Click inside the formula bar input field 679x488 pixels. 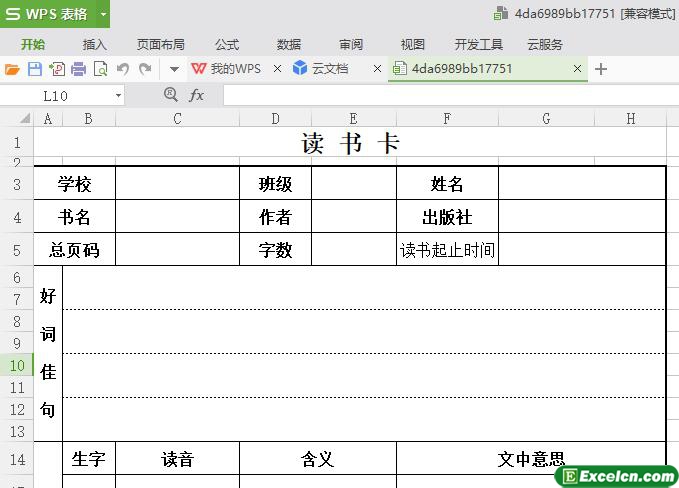(440, 95)
